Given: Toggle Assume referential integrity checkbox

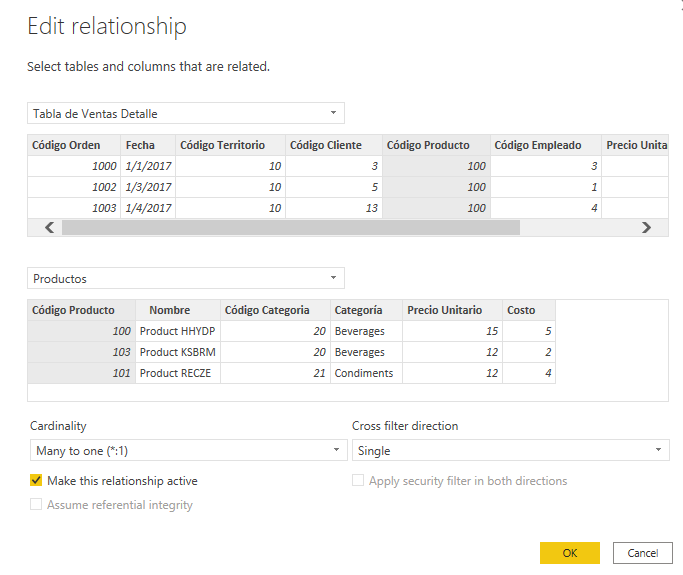Looking at the screenshot, I should point(37,505).
